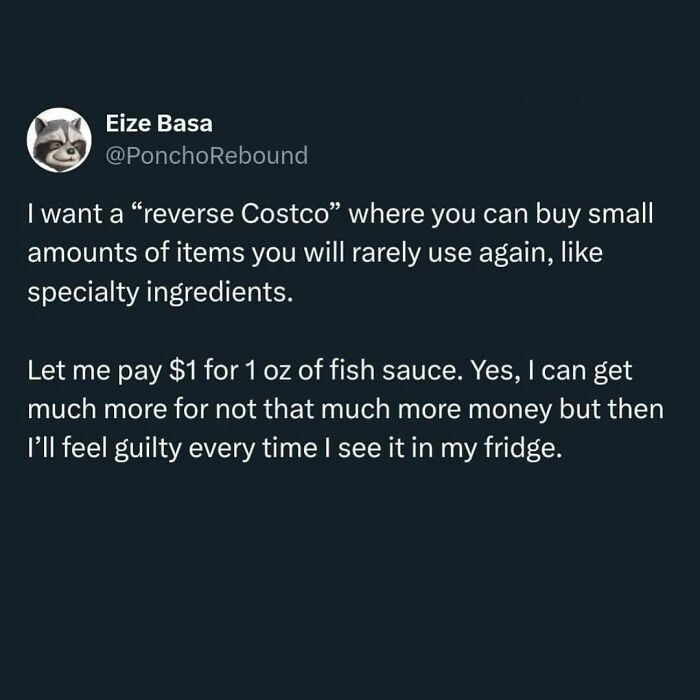700x700 pixels.
Task: Click the @PonchoRebound handle
Action: point(206,155)
